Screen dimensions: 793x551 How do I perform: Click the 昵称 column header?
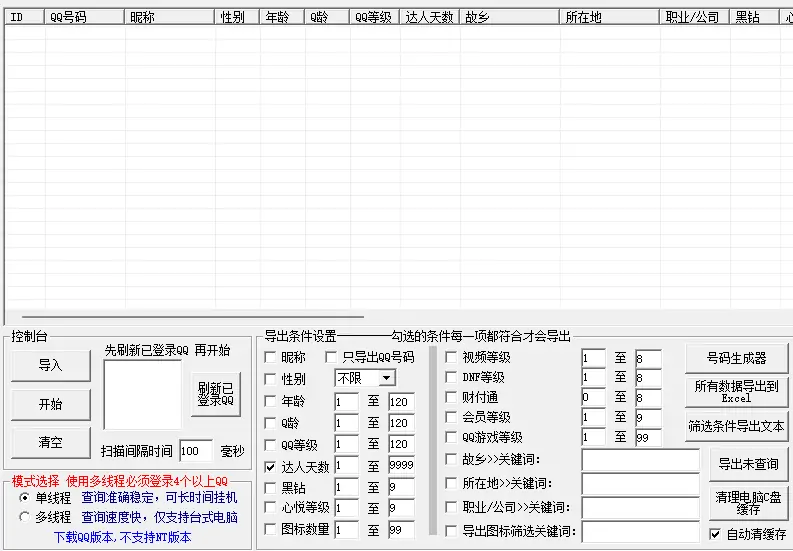tap(169, 17)
